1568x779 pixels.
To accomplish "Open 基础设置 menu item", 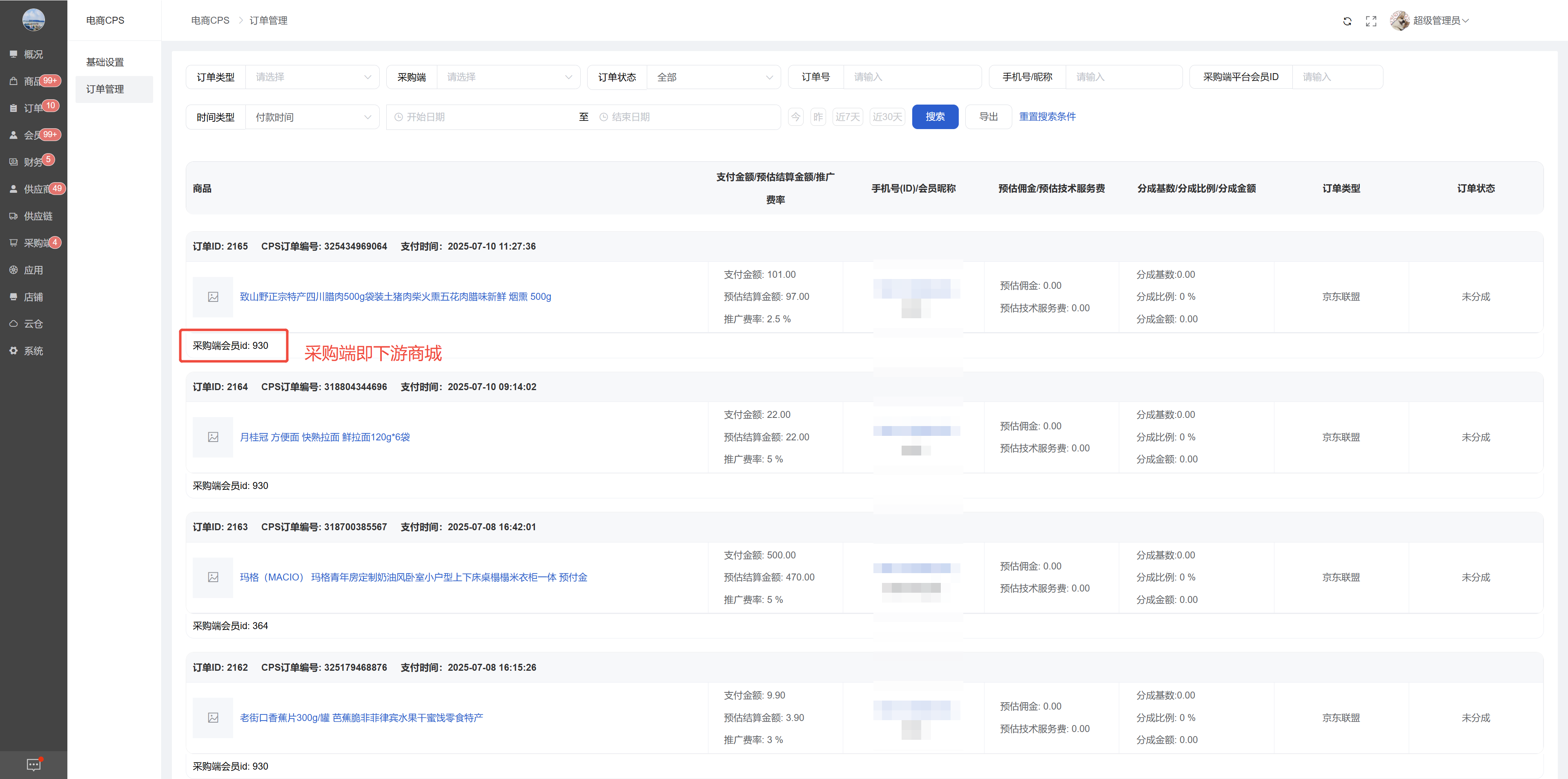I will pyautogui.click(x=105, y=62).
